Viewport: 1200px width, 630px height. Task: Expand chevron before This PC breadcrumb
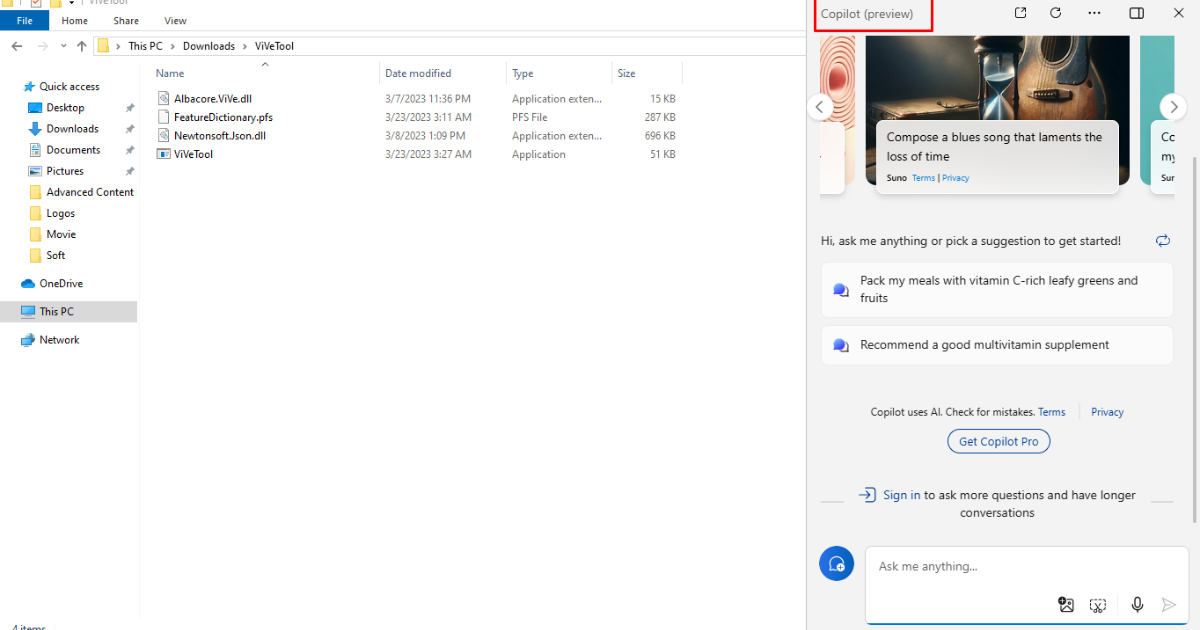click(118, 46)
